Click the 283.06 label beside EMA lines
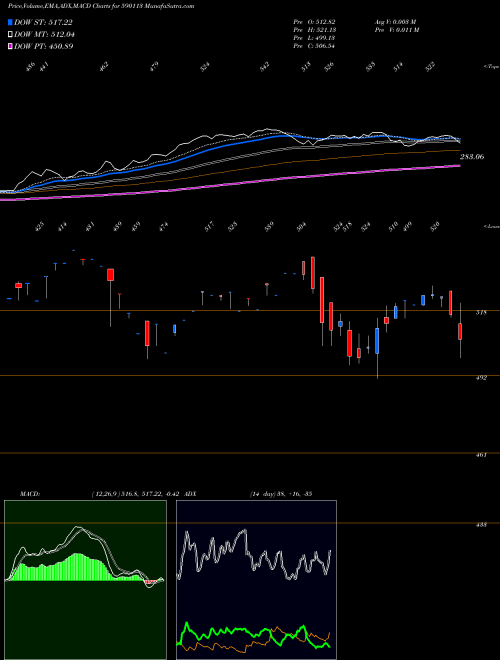The height and width of the screenshot is (660, 500). 472,157
